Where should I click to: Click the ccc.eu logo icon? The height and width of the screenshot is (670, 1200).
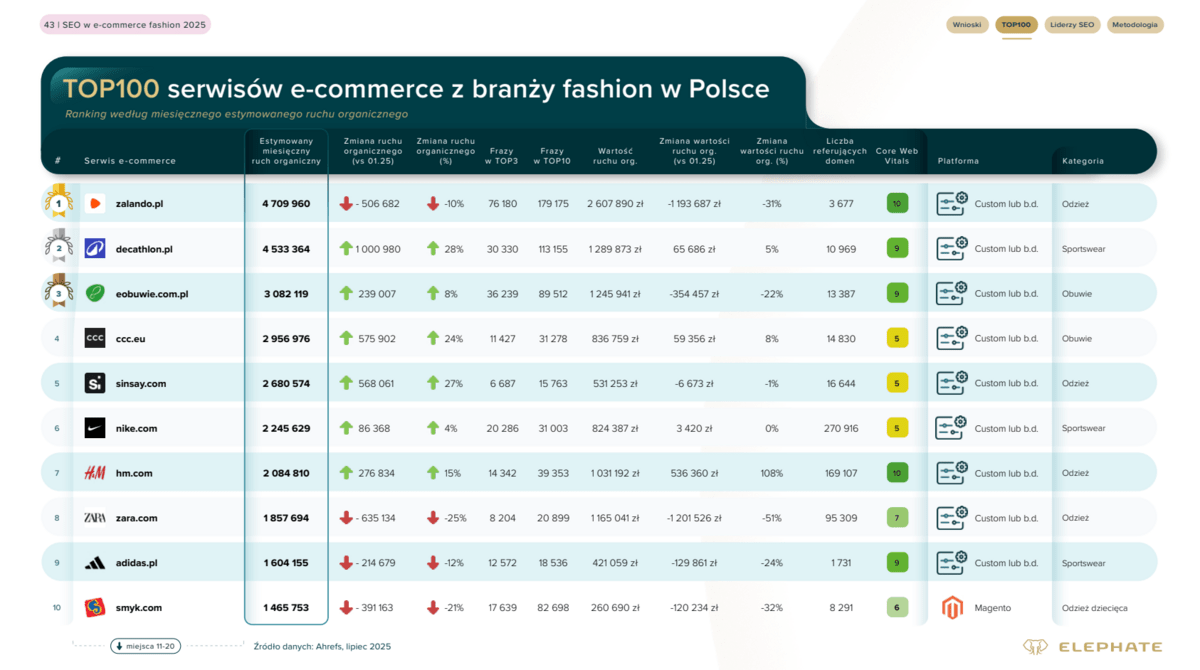click(95, 338)
